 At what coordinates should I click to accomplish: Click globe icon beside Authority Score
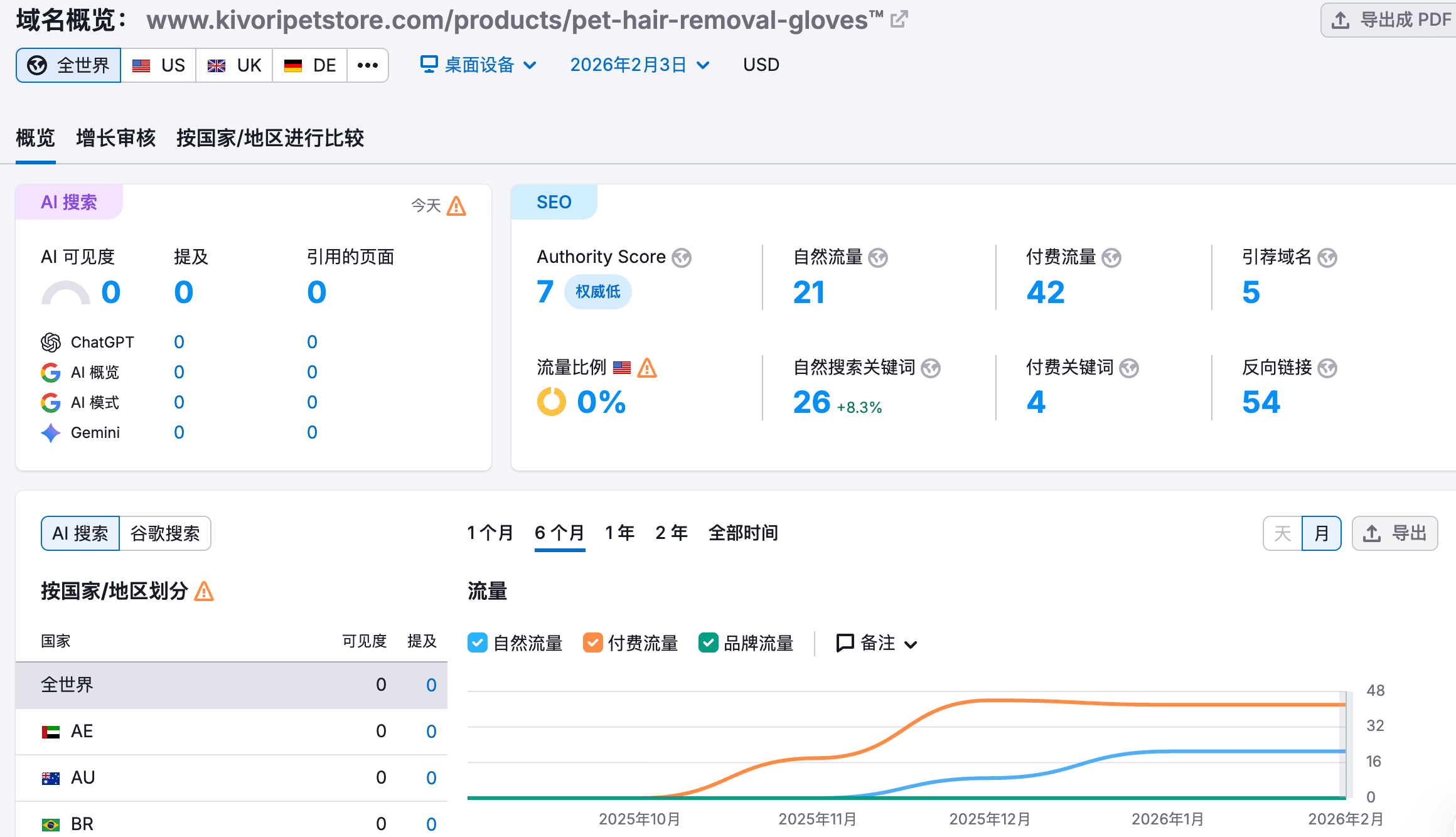(682, 258)
